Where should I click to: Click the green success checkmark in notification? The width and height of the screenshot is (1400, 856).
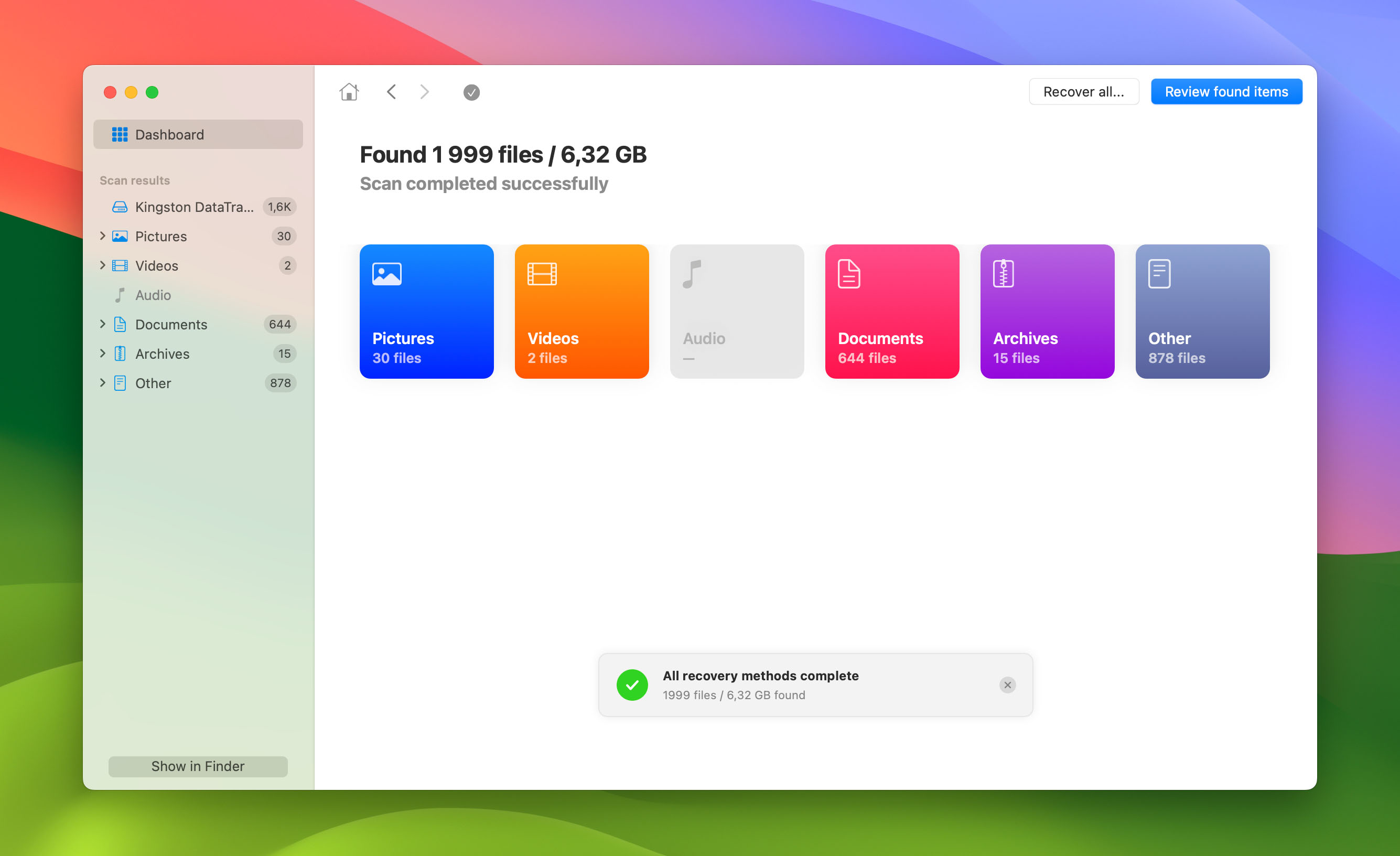point(632,685)
